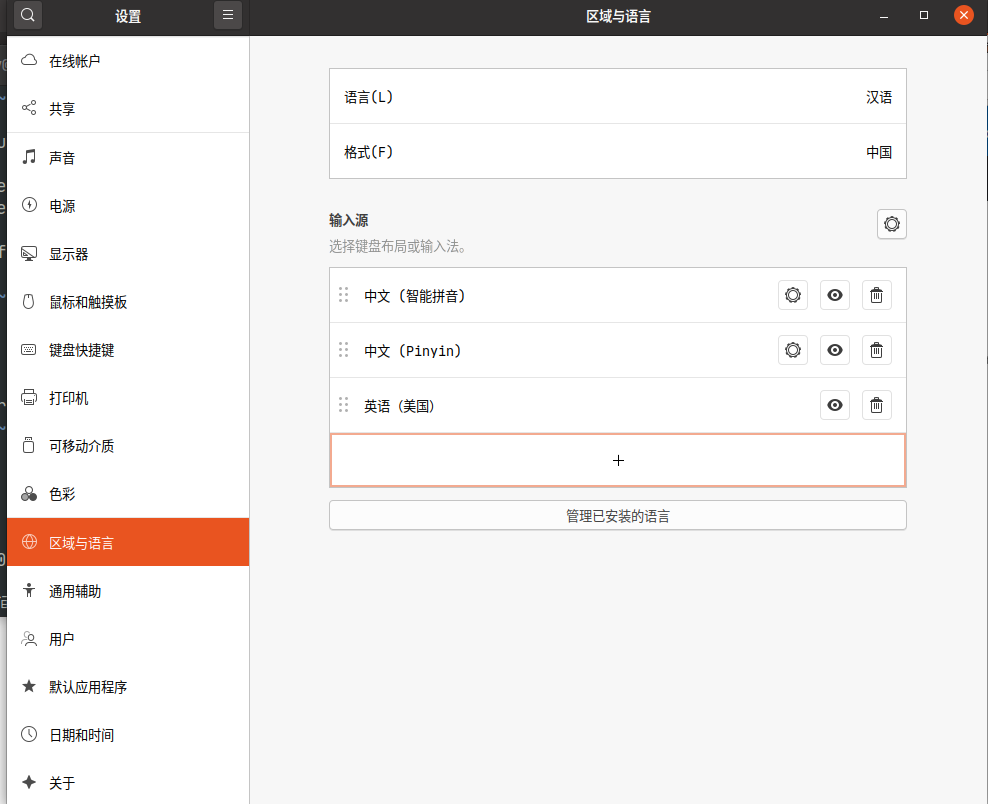Switch to 日期和时间 settings
The width and height of the screenshot is (988, 804).
128,734
